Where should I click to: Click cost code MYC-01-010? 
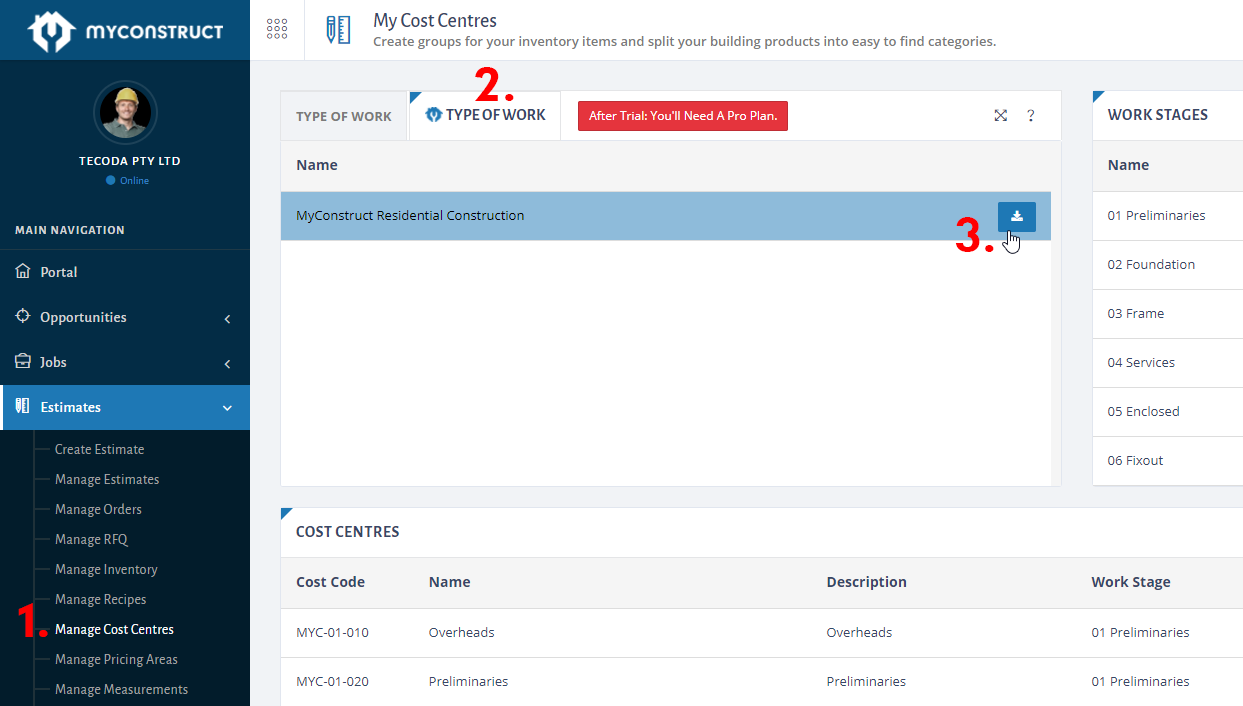(332, 632)
